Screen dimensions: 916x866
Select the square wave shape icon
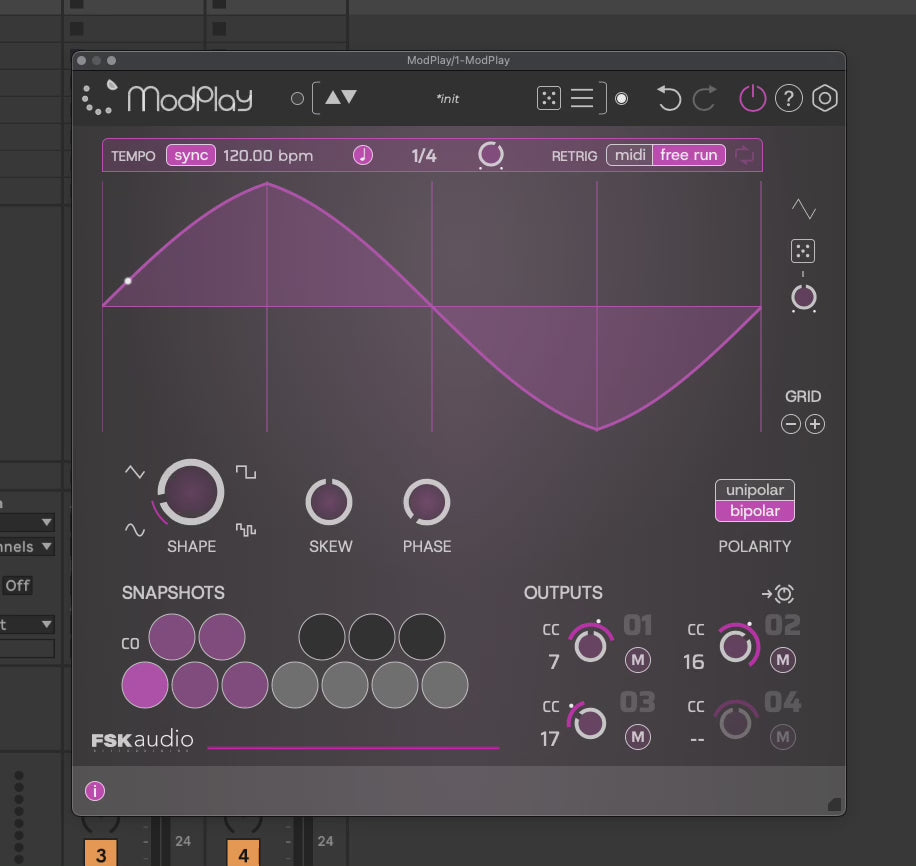246,472
